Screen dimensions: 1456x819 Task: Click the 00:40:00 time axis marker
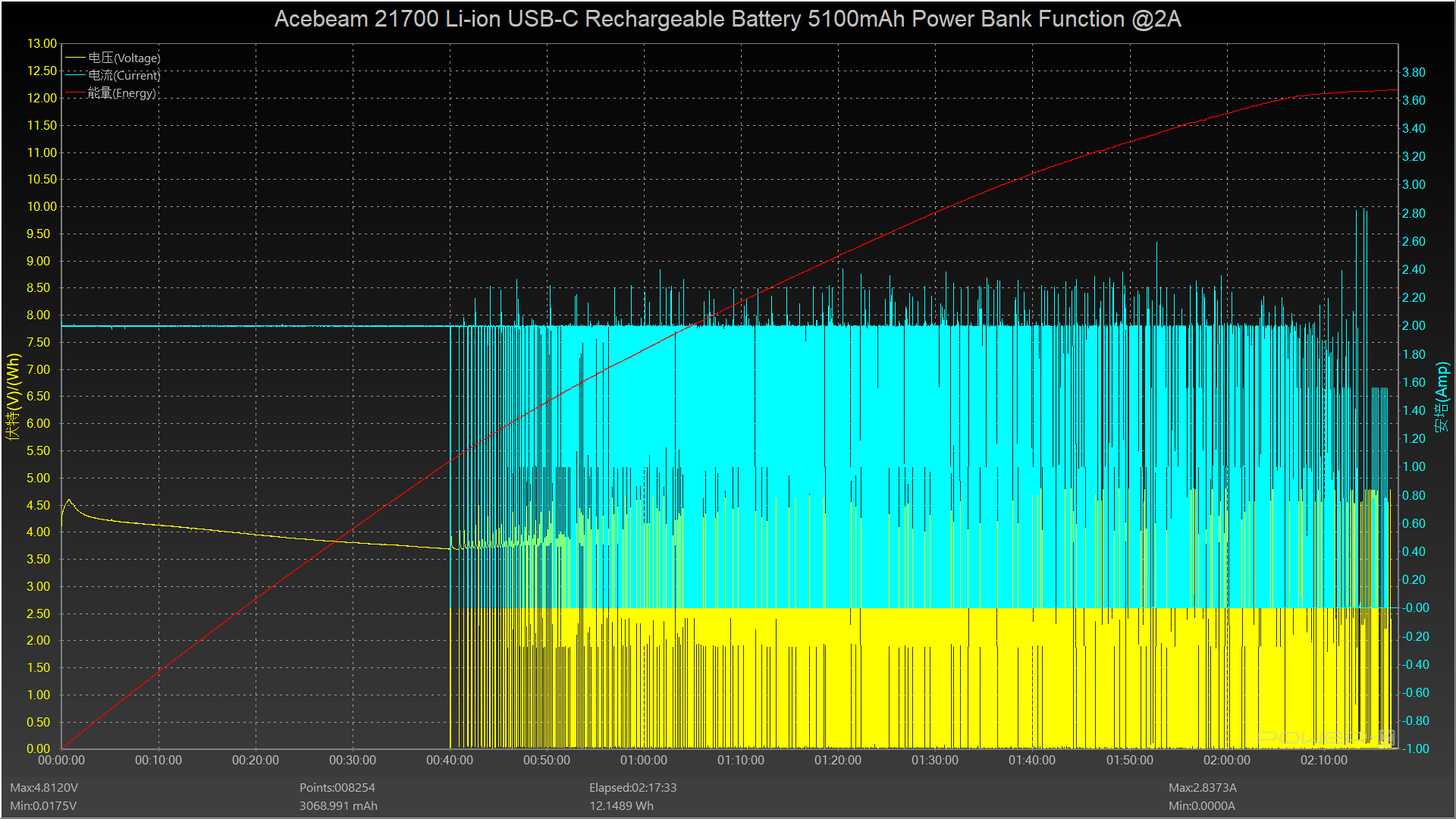[449, 760]
